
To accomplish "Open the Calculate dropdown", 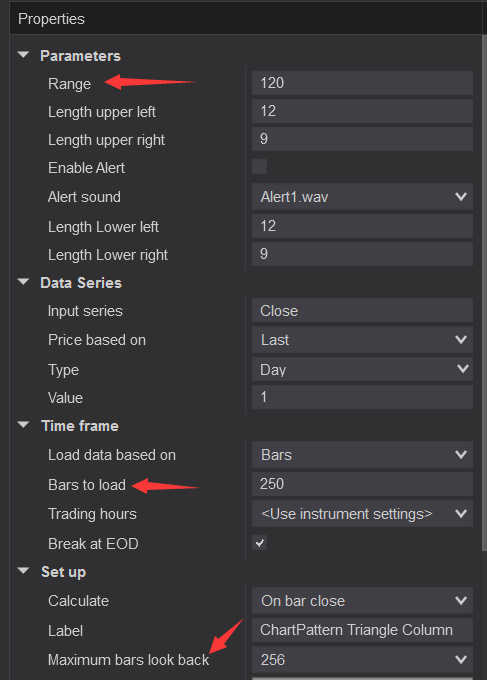I will [x=362, y=601].
